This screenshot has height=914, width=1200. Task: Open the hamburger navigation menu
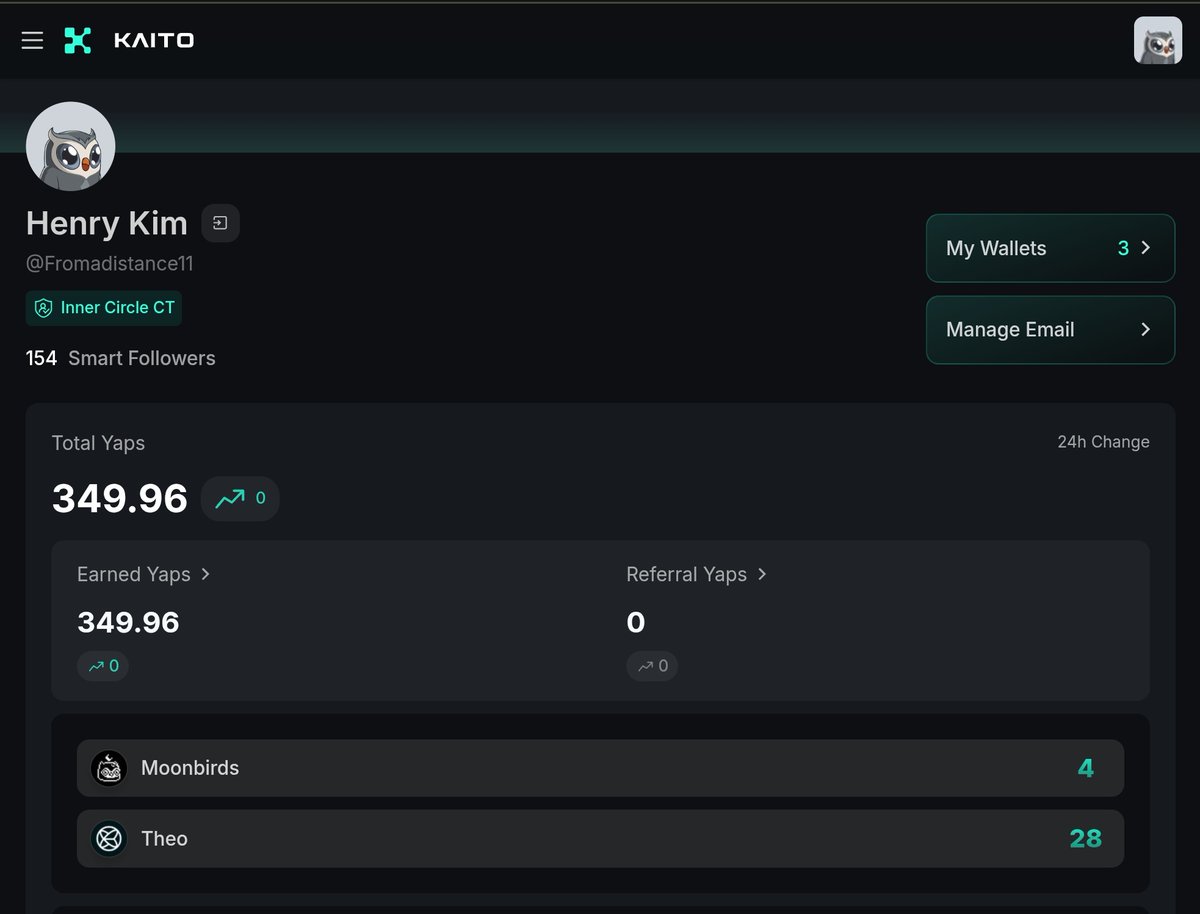pos(32,40)
